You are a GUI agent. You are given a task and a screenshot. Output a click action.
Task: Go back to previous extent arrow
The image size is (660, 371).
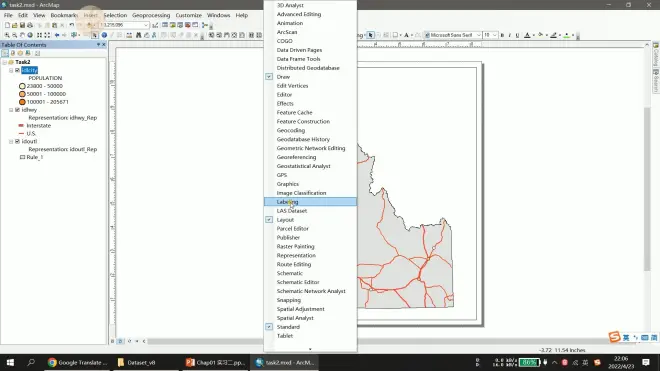57,35
